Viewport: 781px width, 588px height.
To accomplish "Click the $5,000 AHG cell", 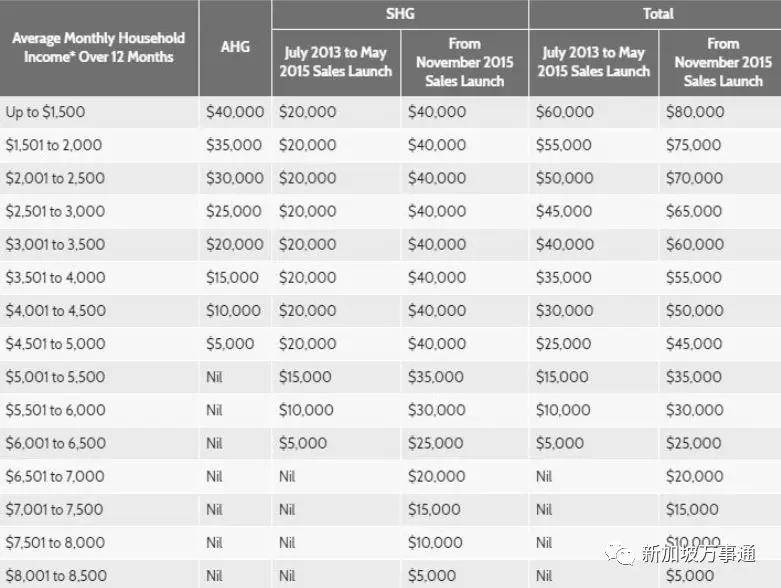I will coord(230,344).
